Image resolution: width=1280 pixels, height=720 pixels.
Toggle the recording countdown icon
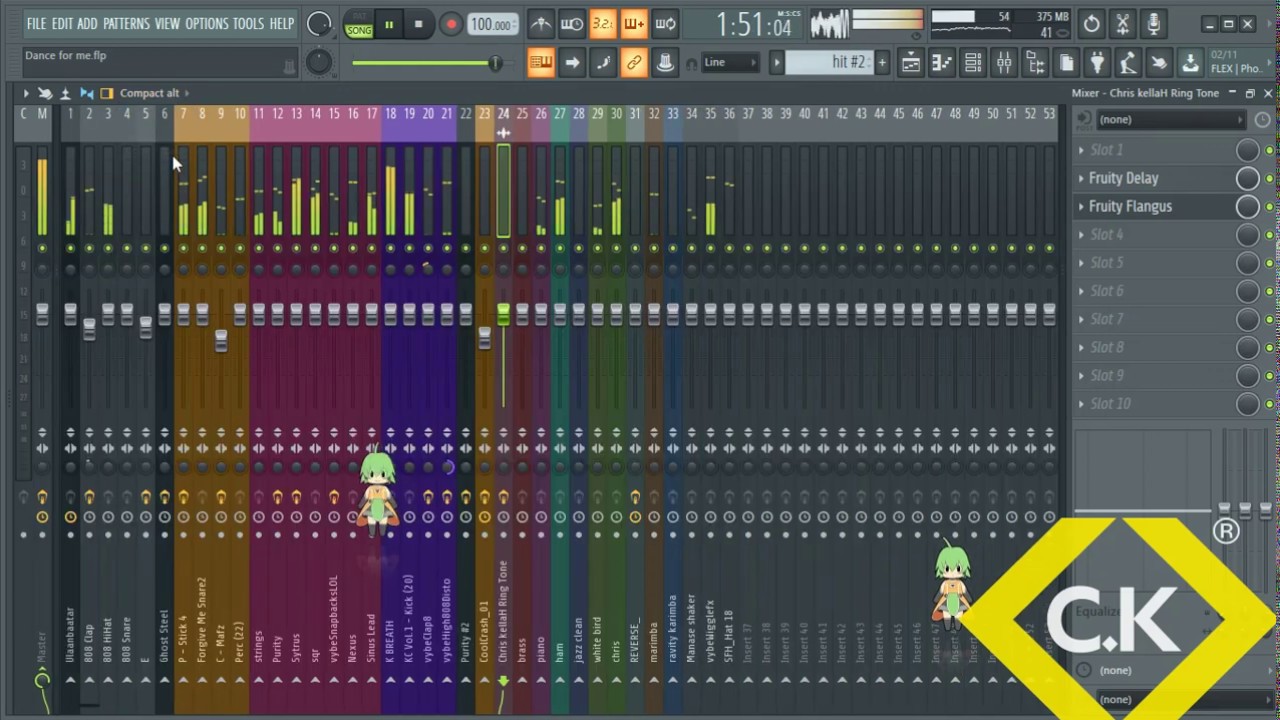point(603,24)
